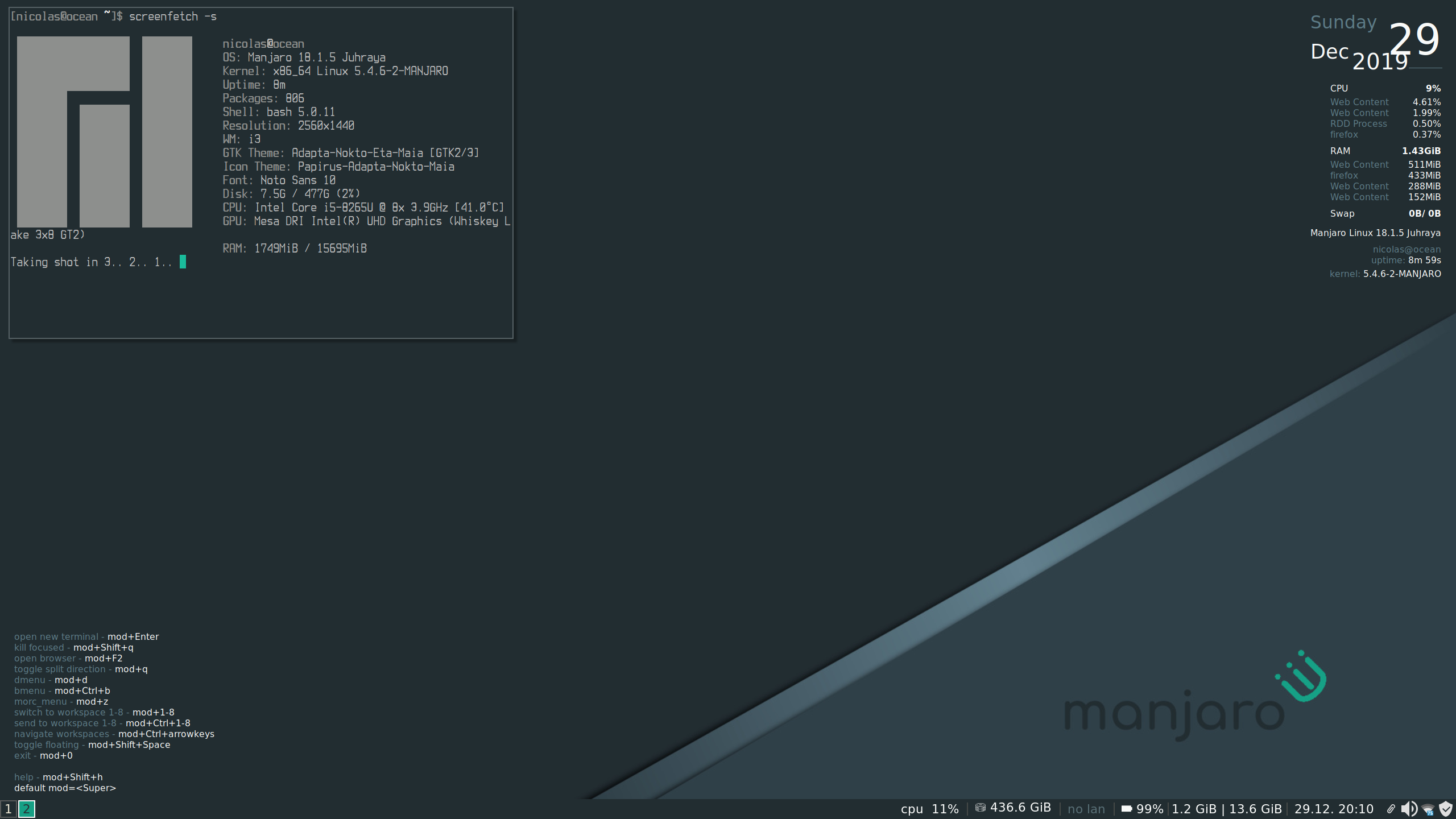Click the conky 'CPU 9%' heading

(1385, 88)
